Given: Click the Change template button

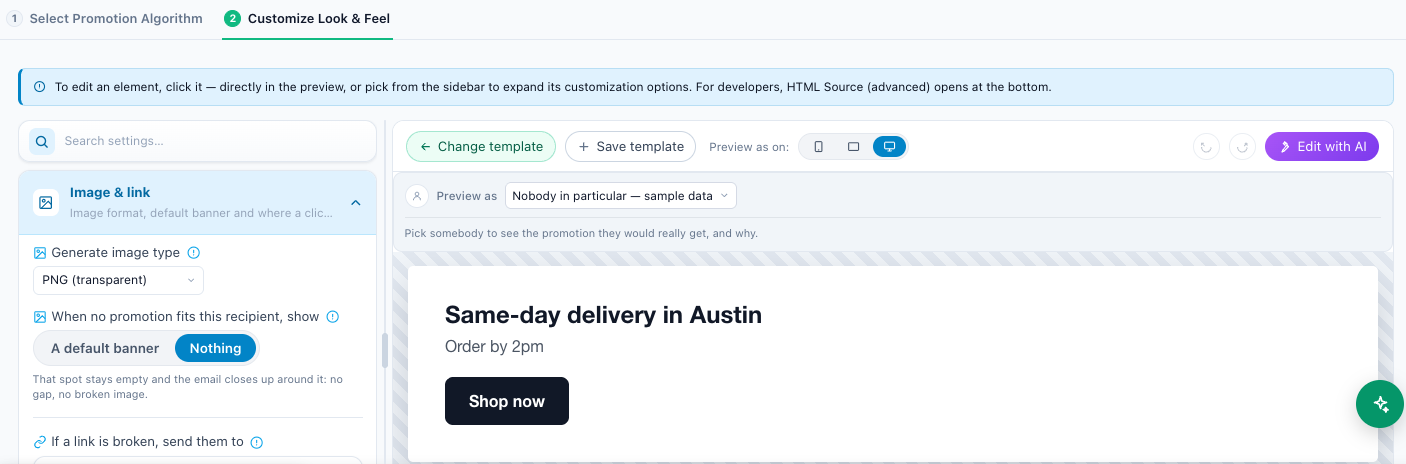Looking at the screenshot, I should 481,147.
